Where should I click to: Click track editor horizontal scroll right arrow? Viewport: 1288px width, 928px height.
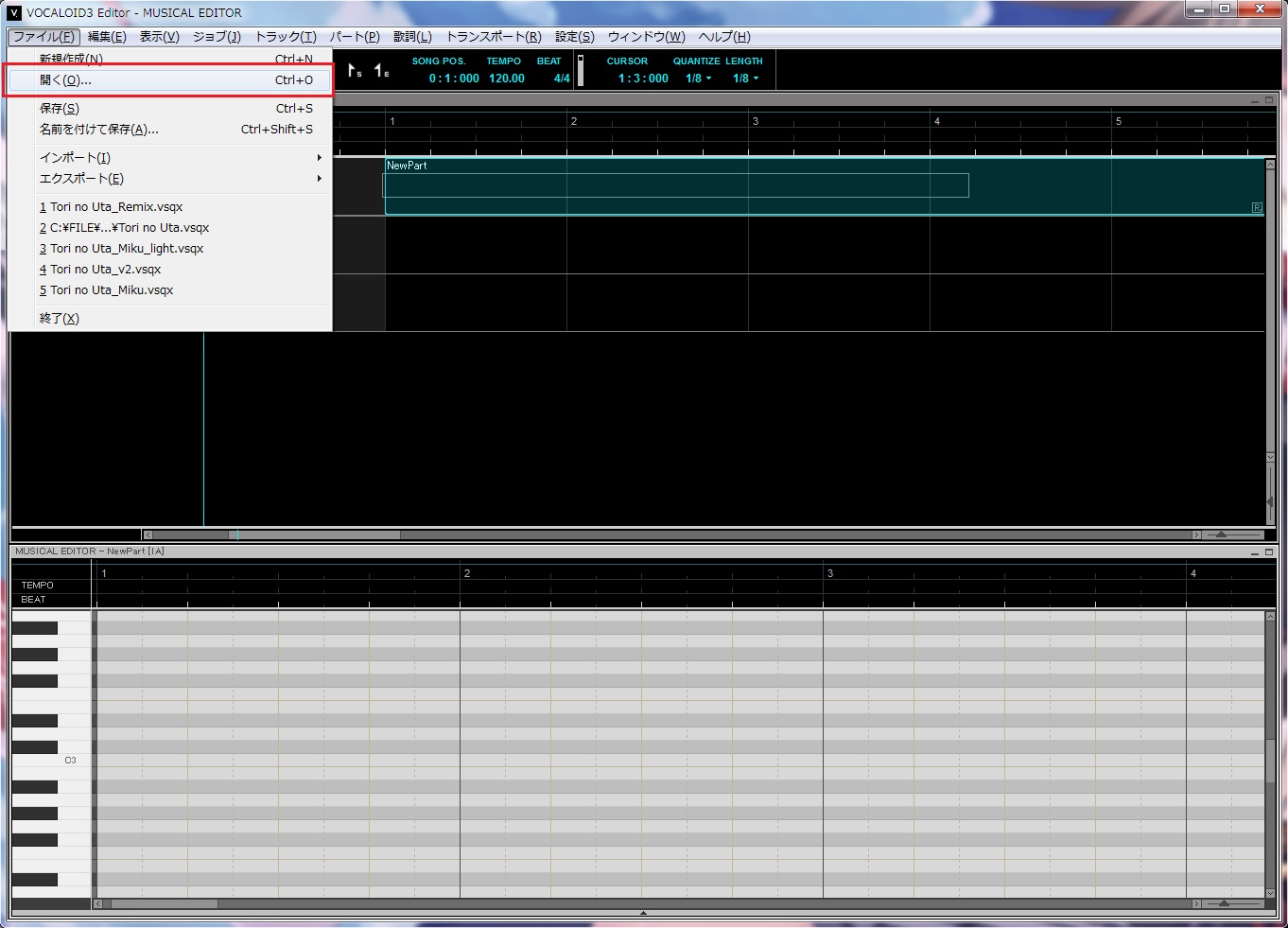(1196, 534)
